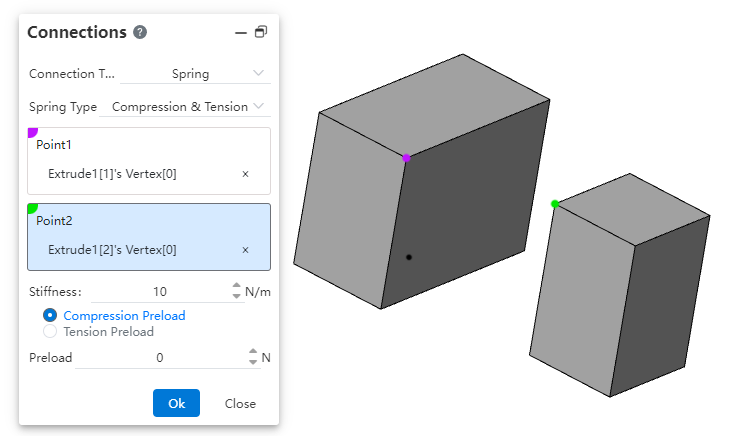This screenshot has width=745, height=436.
Task: Open the Spring Type dropdown
Action: pos(188,106)
